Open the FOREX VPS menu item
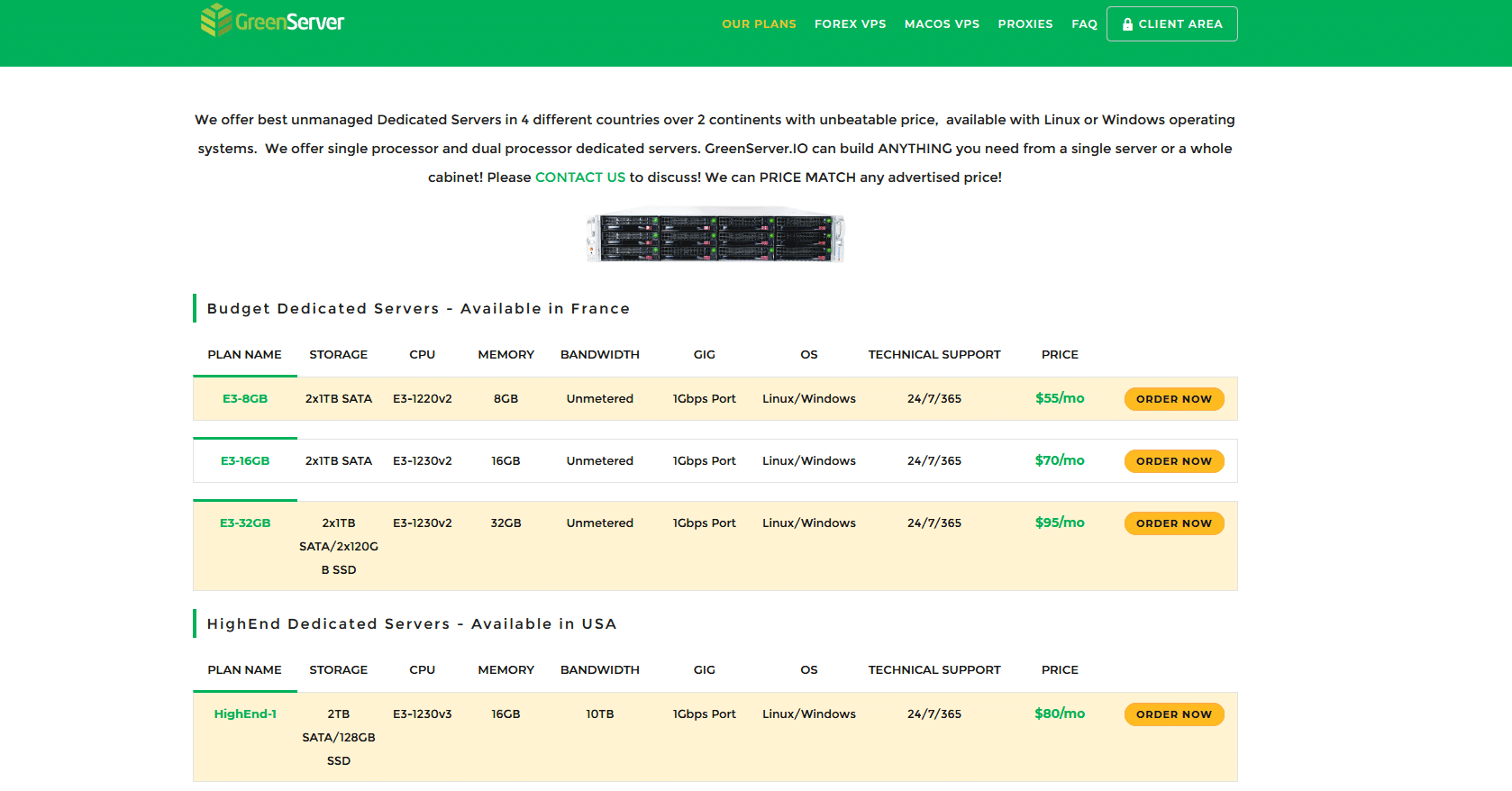1512x791 pixels. (850, 24)
